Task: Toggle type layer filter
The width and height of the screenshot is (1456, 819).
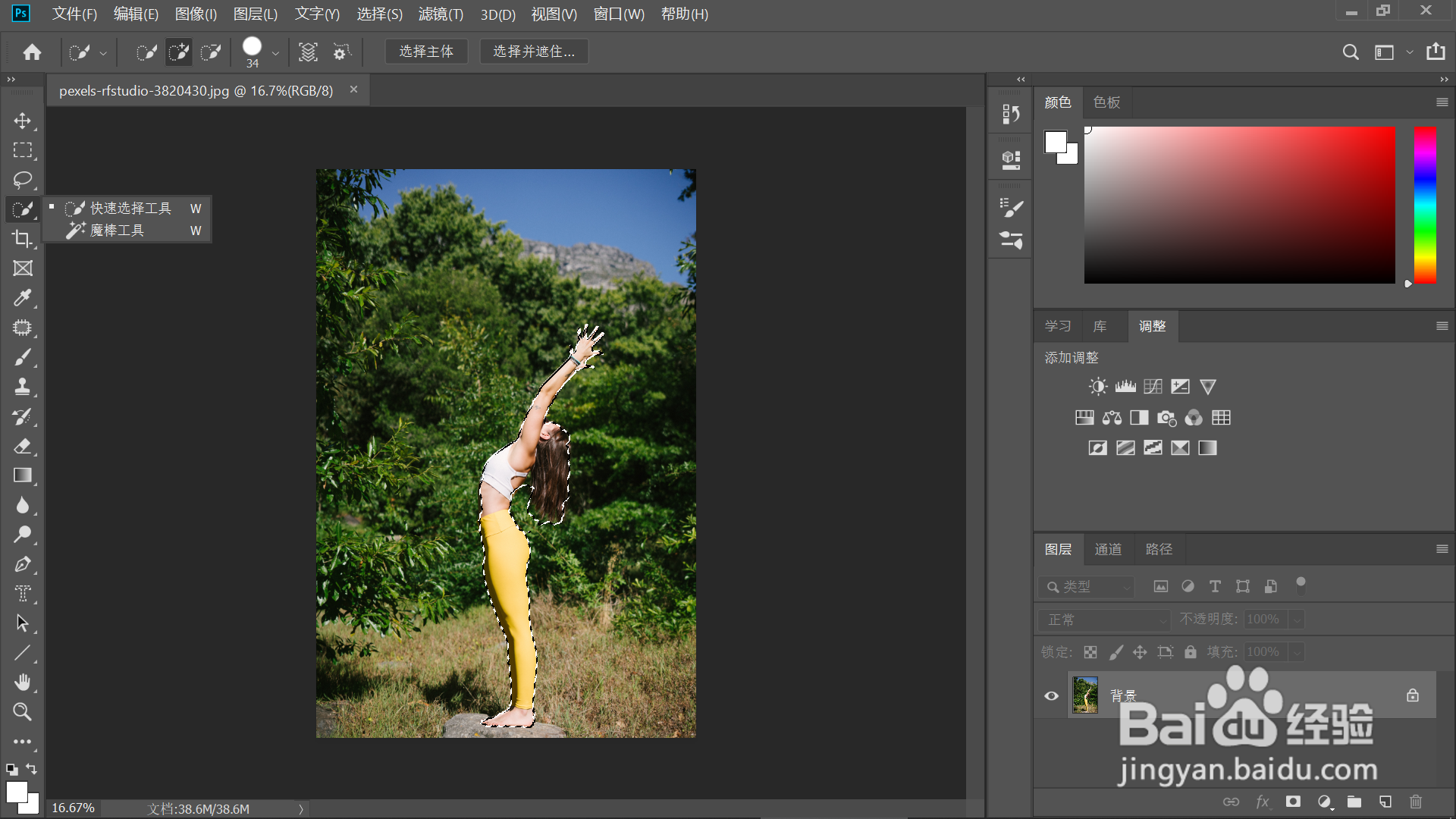Action: point(1215,586)
